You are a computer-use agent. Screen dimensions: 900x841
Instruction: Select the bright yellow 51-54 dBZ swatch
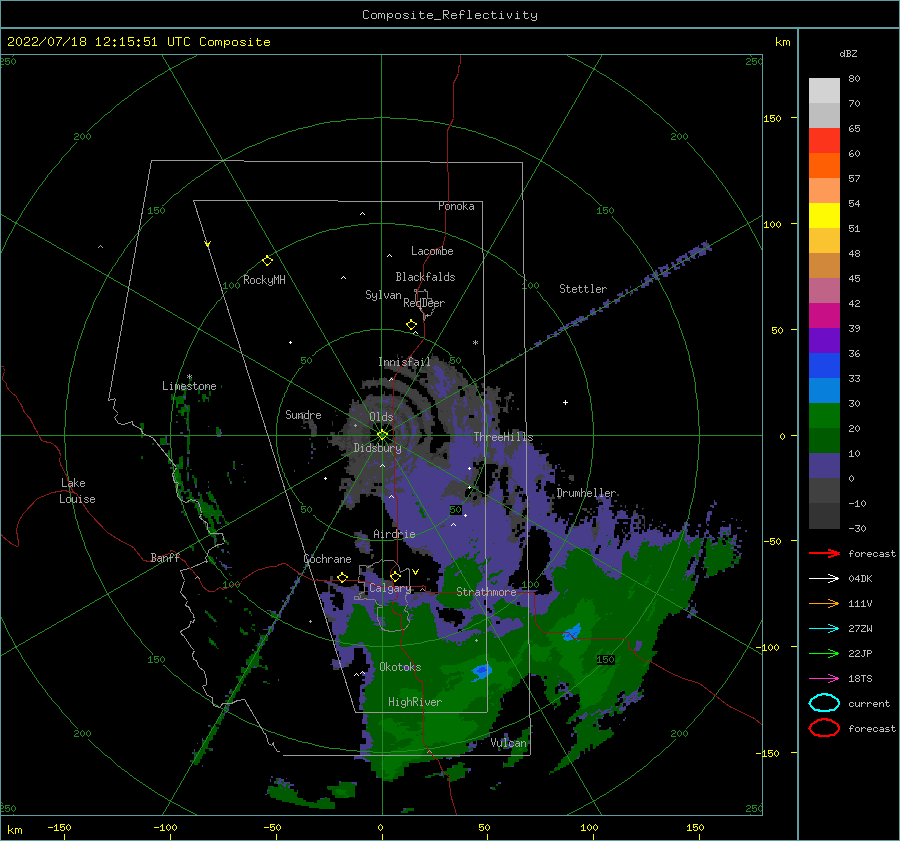pos(824,216)
